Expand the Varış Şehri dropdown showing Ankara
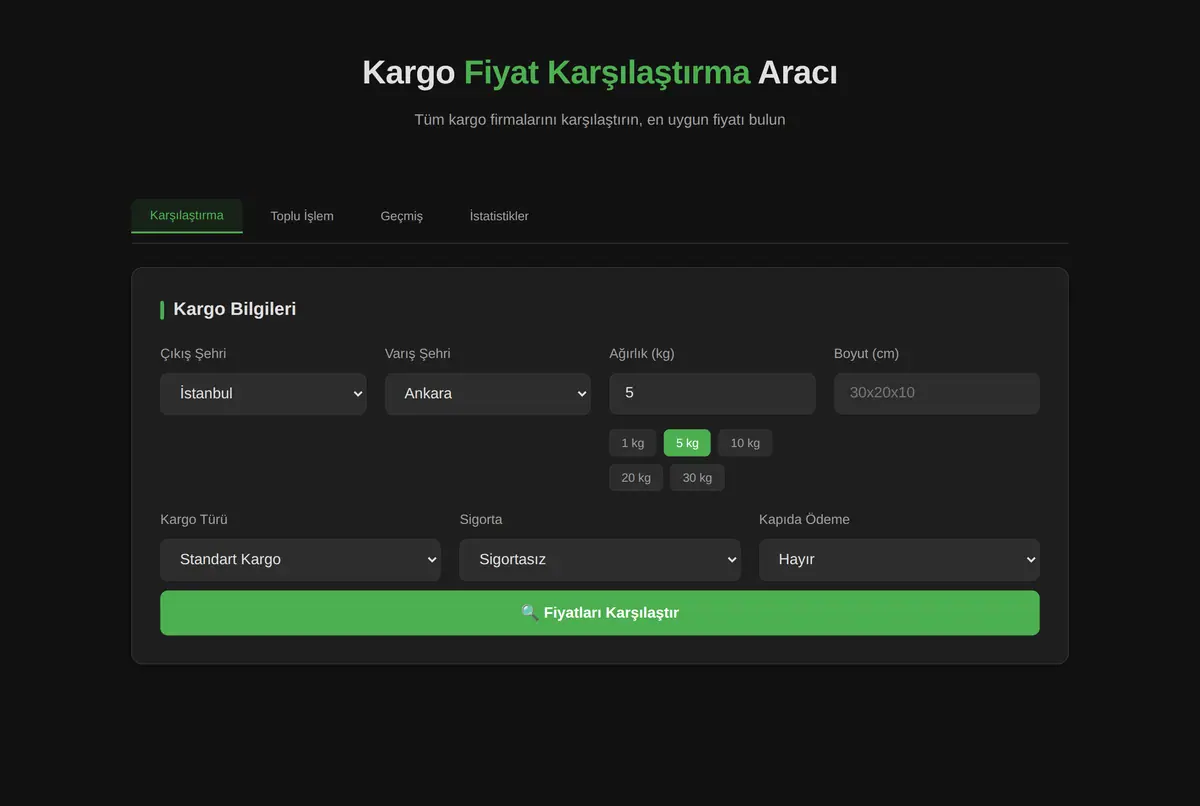Screen dimensions: 1200x806 click(x=488, y=394)
